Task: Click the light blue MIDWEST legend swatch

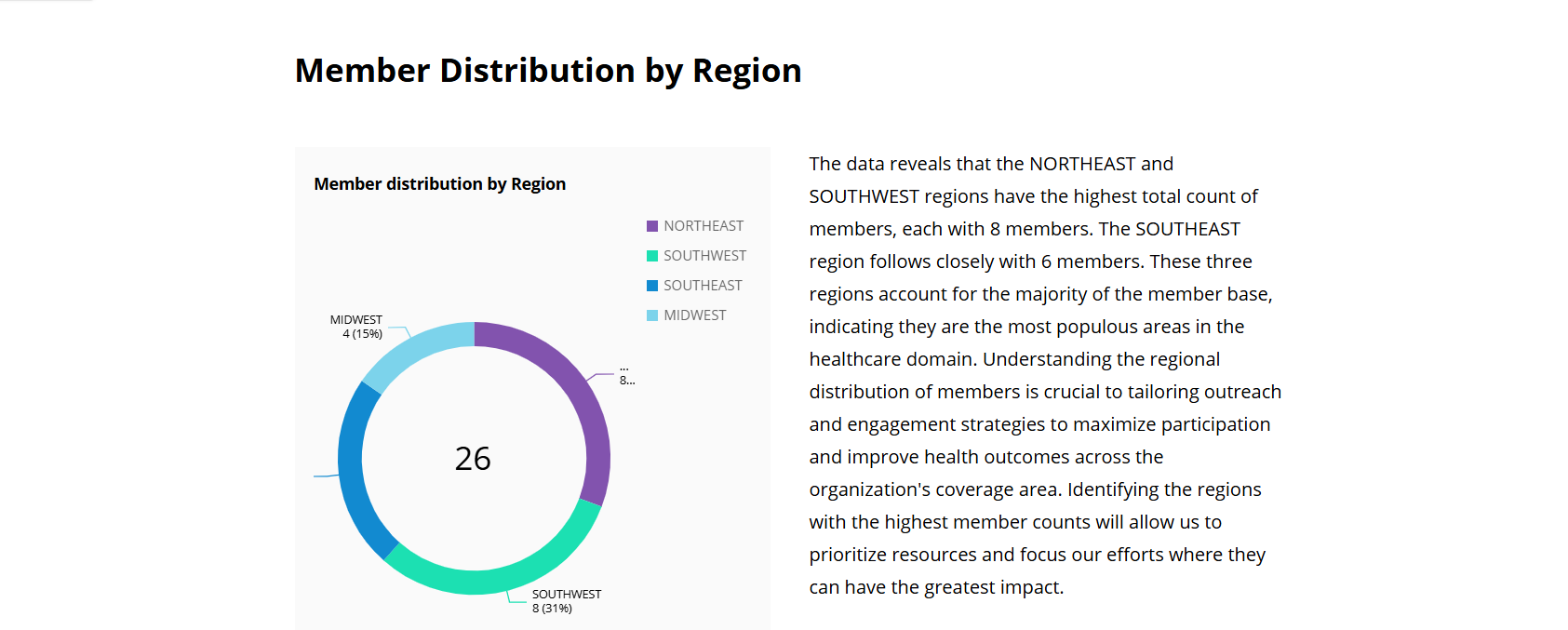Action: [652, 315]
